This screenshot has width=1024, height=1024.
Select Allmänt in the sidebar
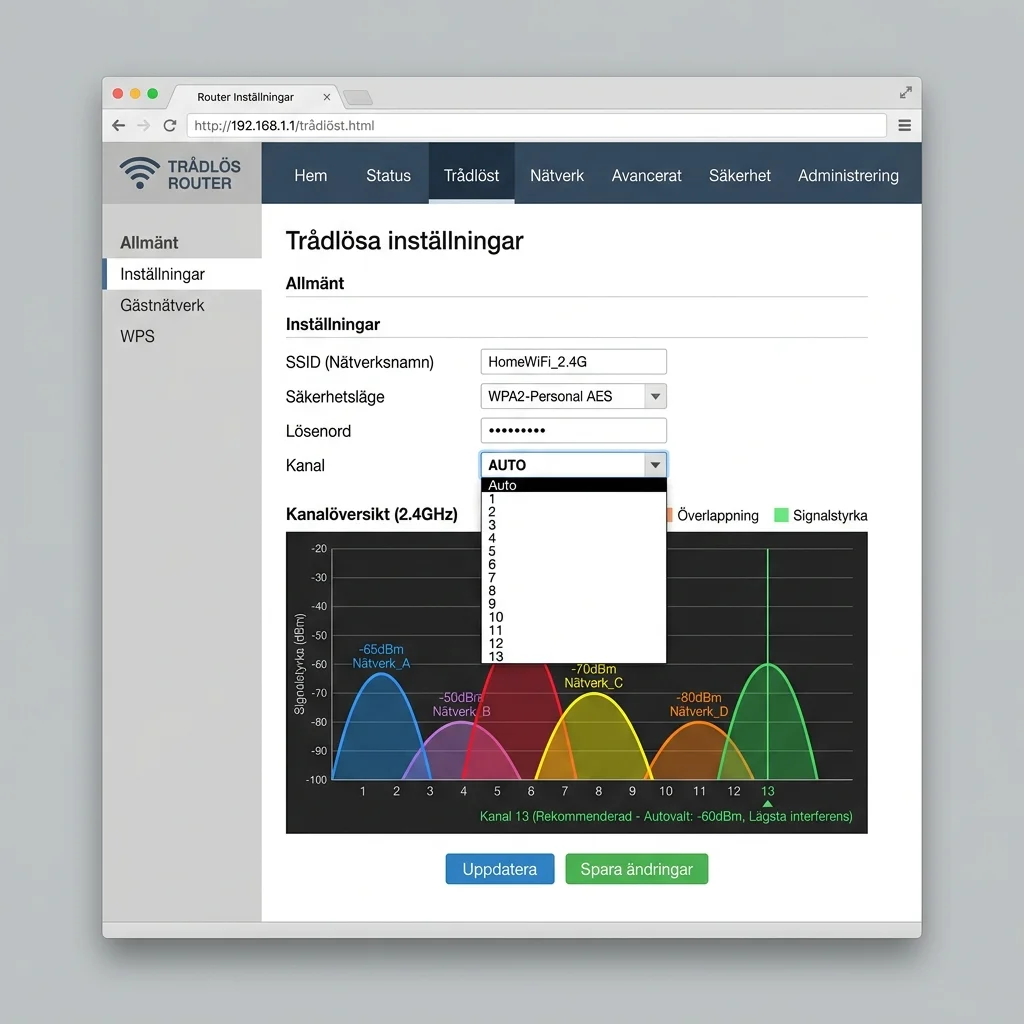149,243
